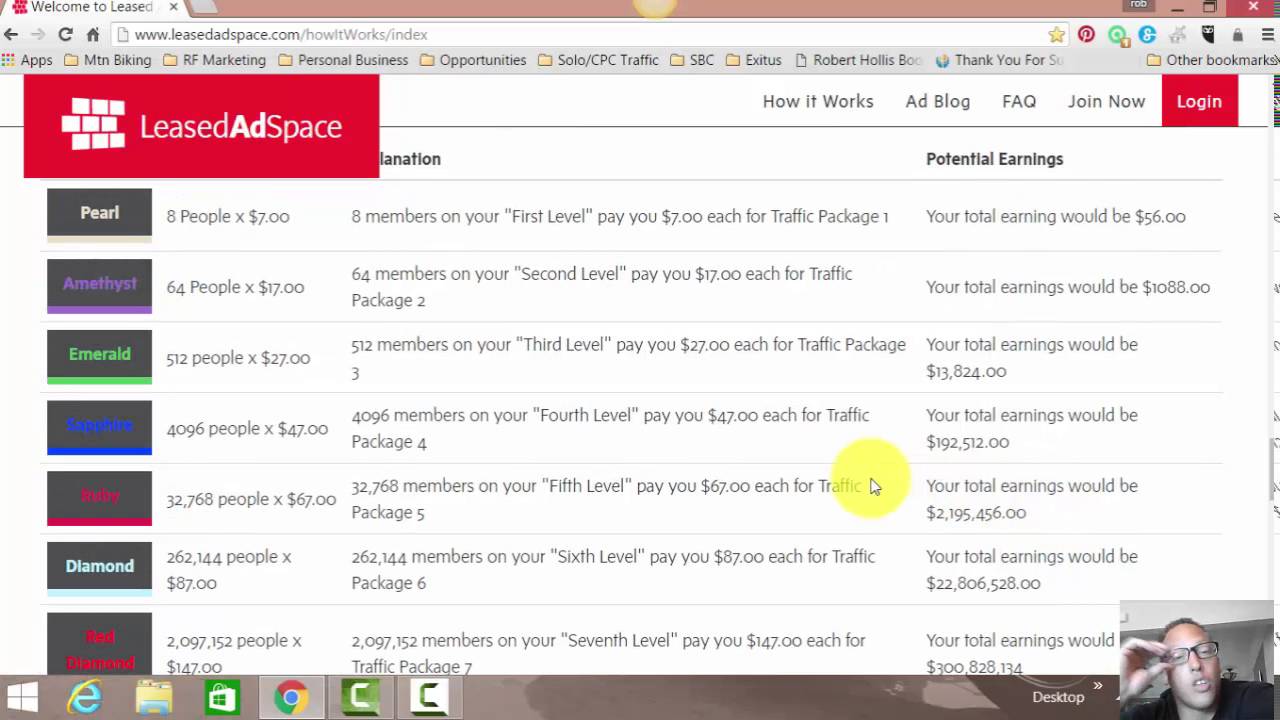Click the Sapphire level badge
This screenshot has width=1280, height=720.
[x=99, y=427]
